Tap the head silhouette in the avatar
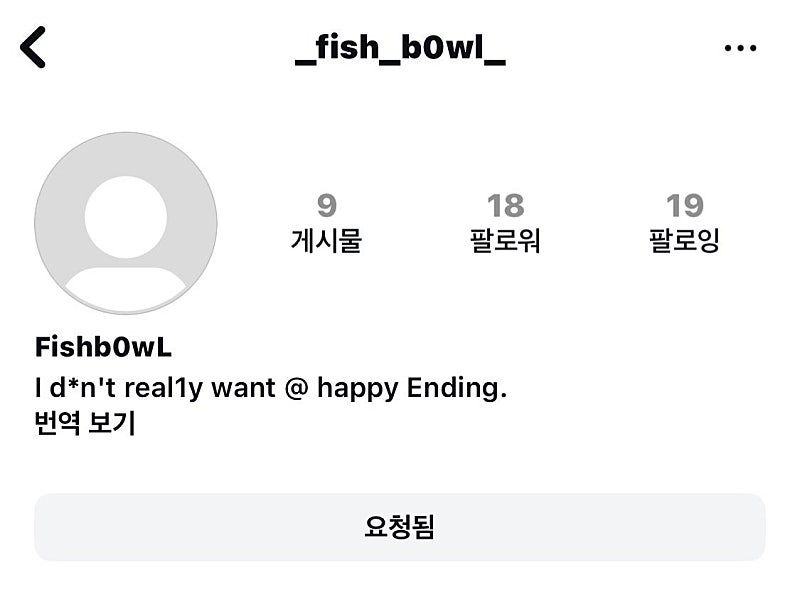Image resolution: width=800 pixels, height=592 pixels. pos(126,216)
